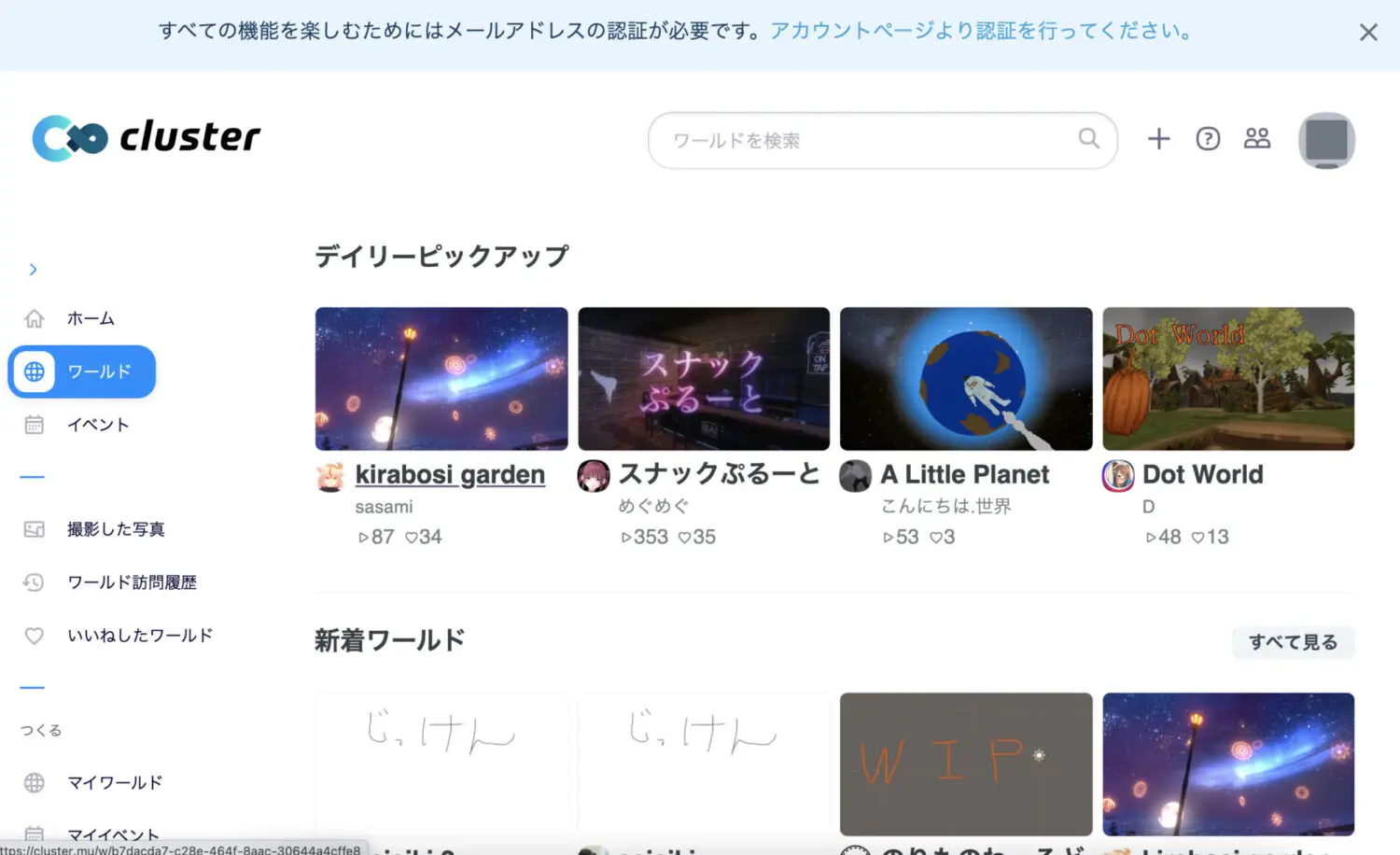Open イベント in the sidebar
The width and height of the screenshot is (1400, 855).
tap(97, 425)
